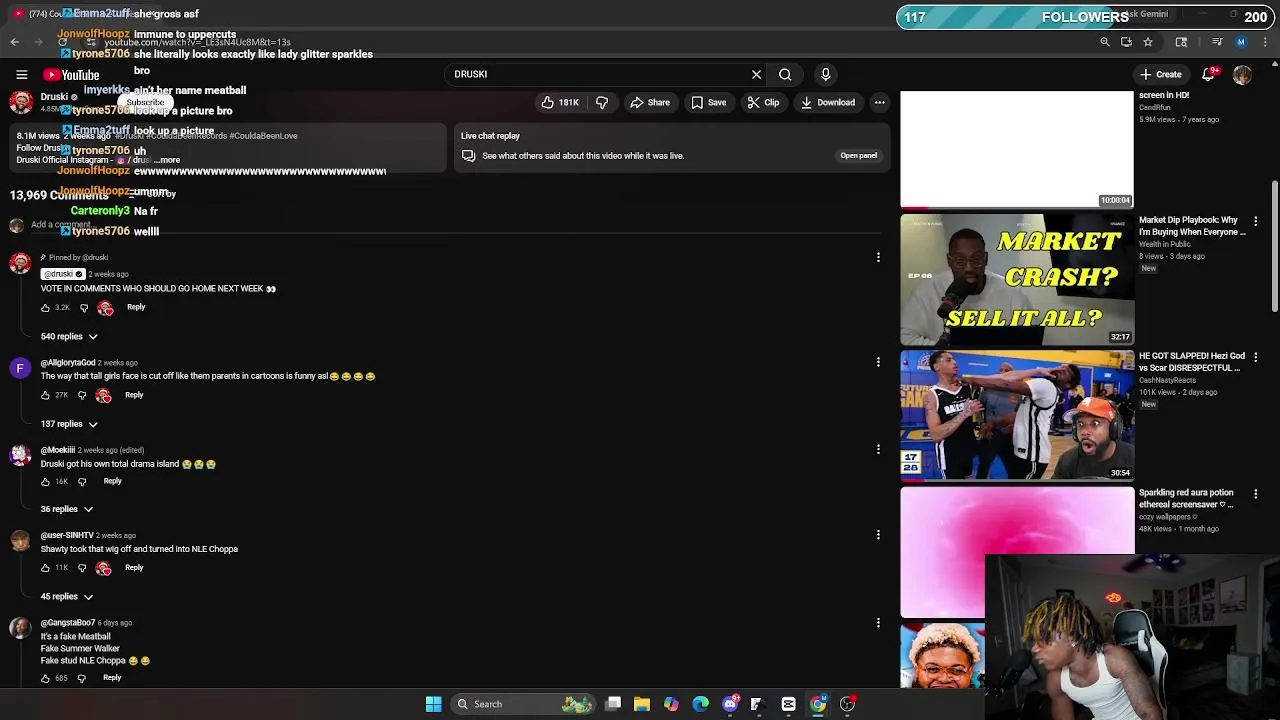The width and height of the screenshot is (1280, 720).
Task: Switch to Chrome in the taskbar
Action: [818, 704]
